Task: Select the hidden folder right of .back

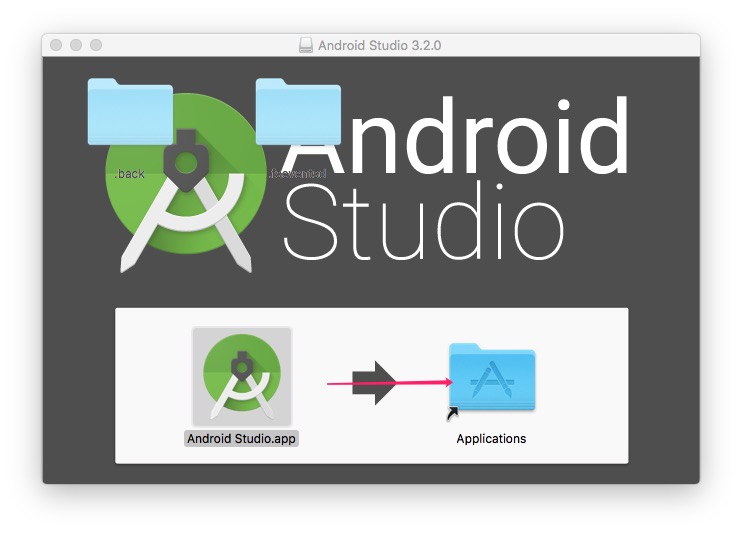Action: pyautogui.click(x=298, y=112)
